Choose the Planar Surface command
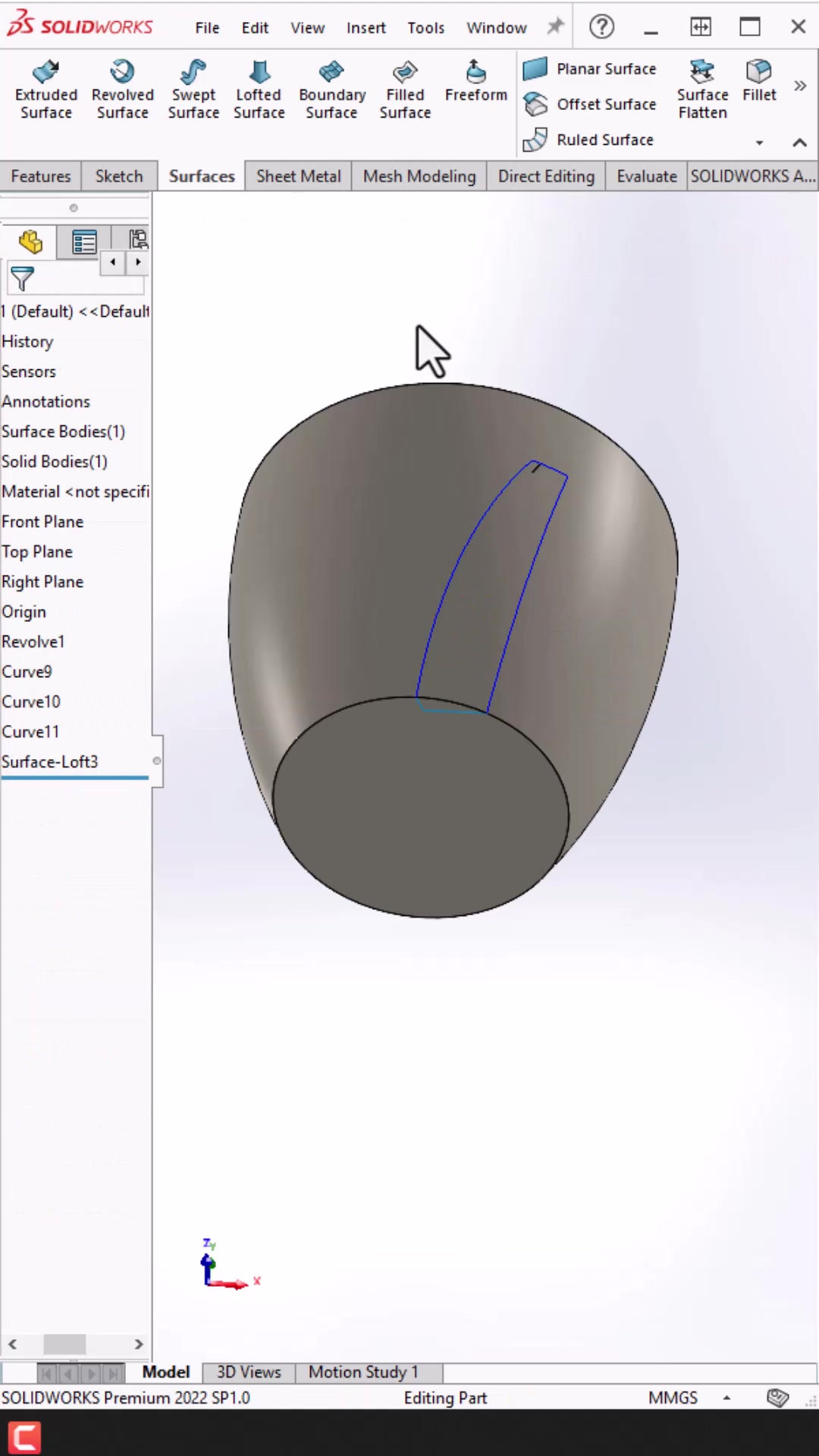819x1456 pixels. 590,69
